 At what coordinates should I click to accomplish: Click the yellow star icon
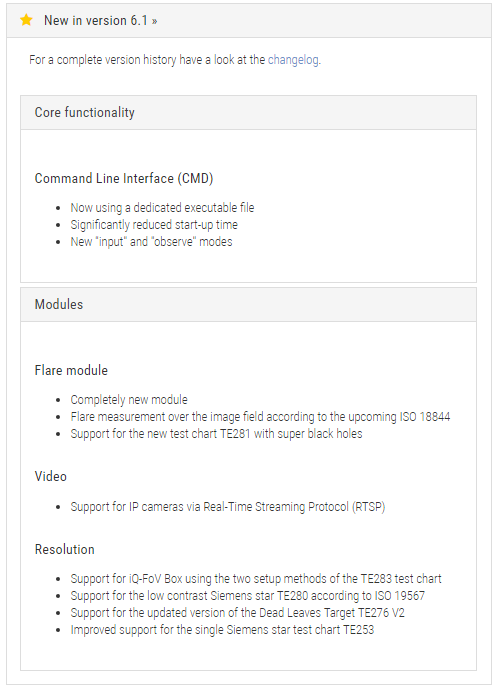pyautogui.click(x=26, y=20)
